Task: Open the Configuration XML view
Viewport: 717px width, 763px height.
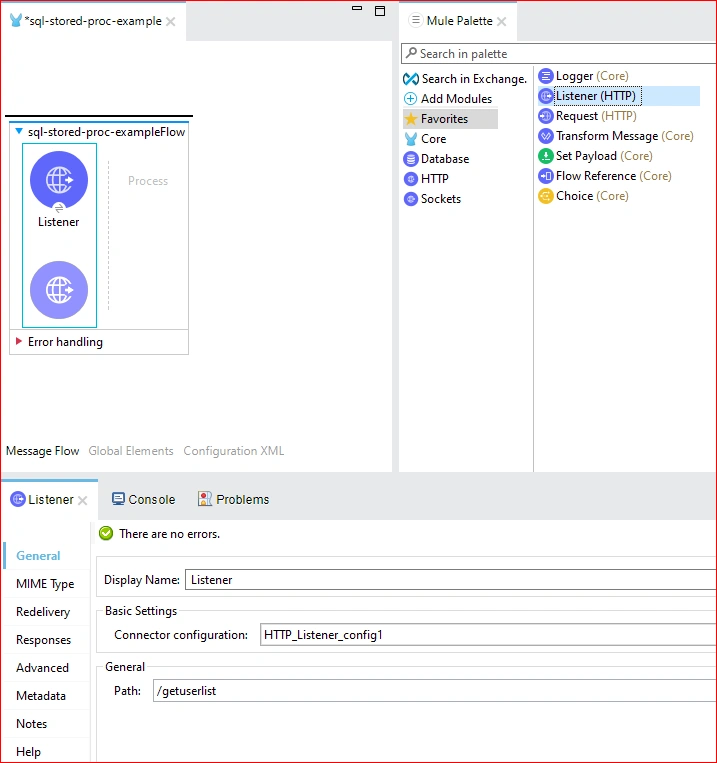Action: [x=234, y=451]
